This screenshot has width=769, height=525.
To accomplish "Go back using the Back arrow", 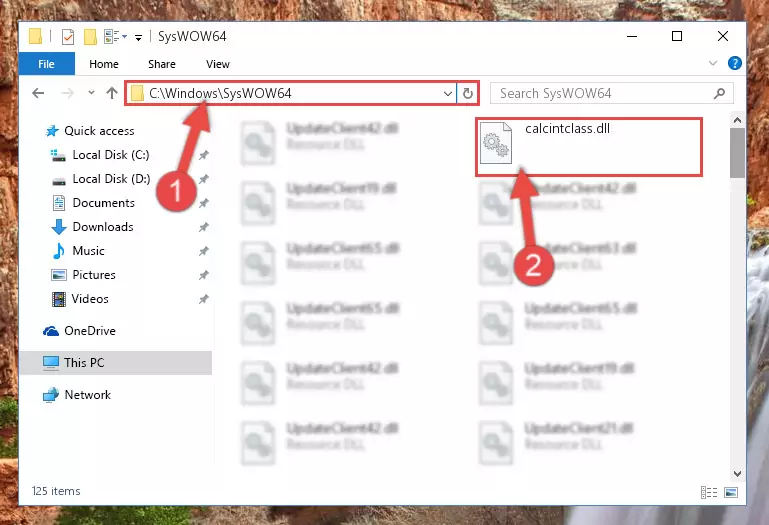I will click(38, 93).
